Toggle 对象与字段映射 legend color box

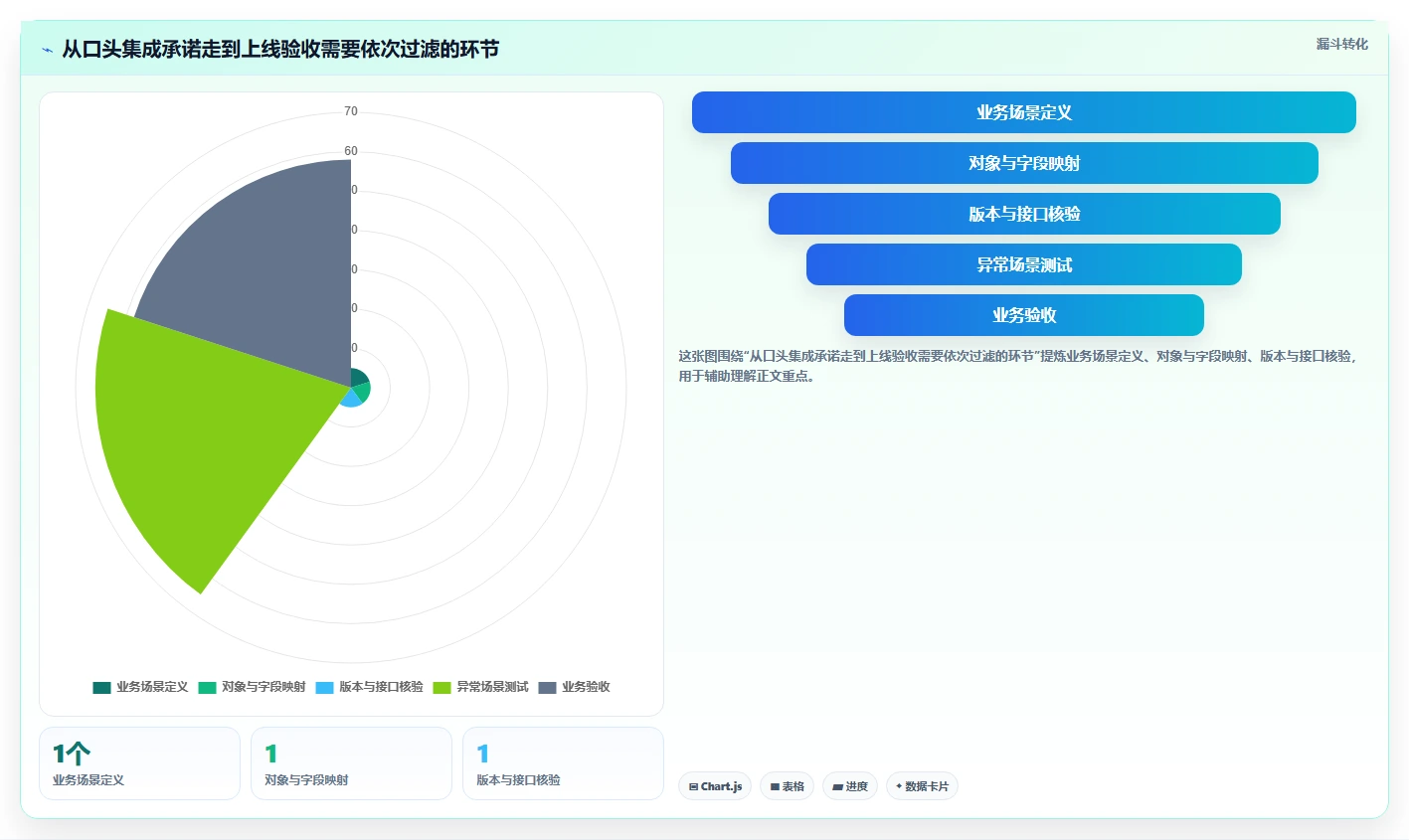tap(207, 688)
